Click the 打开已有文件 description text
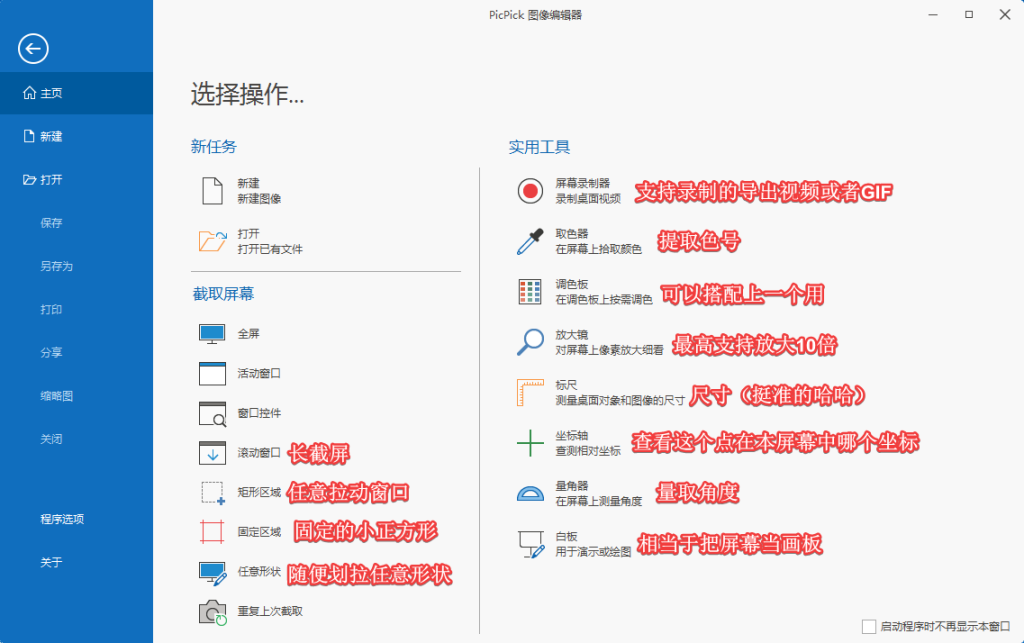The width and height of the screenshot is (1024, 643). (x=270, y=249)
